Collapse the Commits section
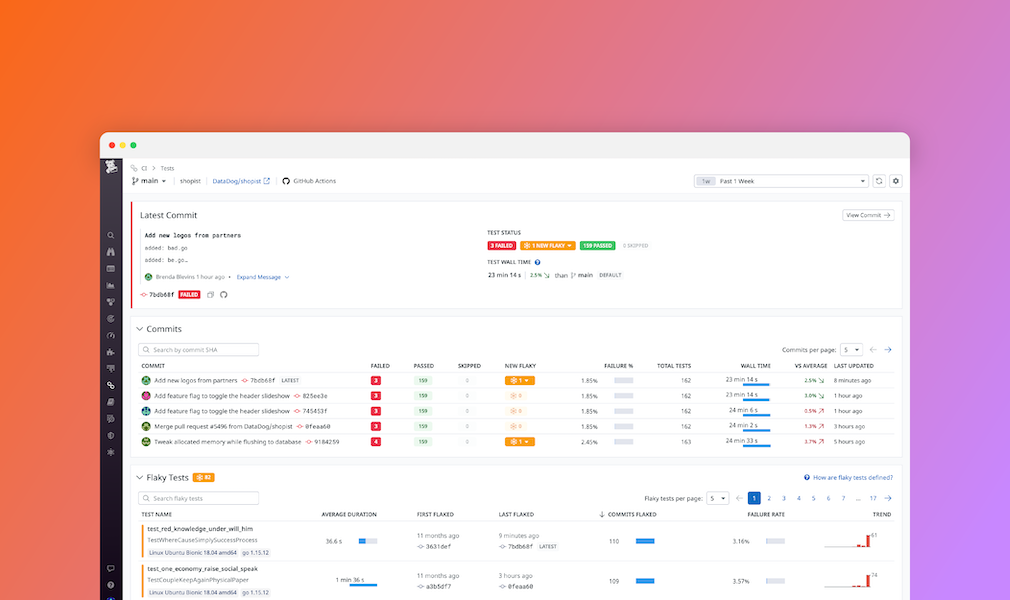This screenshot has height=600, width=1010. pos(140,328)
